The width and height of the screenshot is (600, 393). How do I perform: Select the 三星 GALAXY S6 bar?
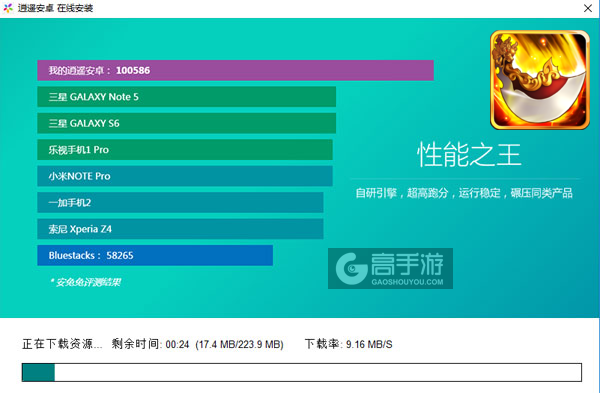point(186,123)
